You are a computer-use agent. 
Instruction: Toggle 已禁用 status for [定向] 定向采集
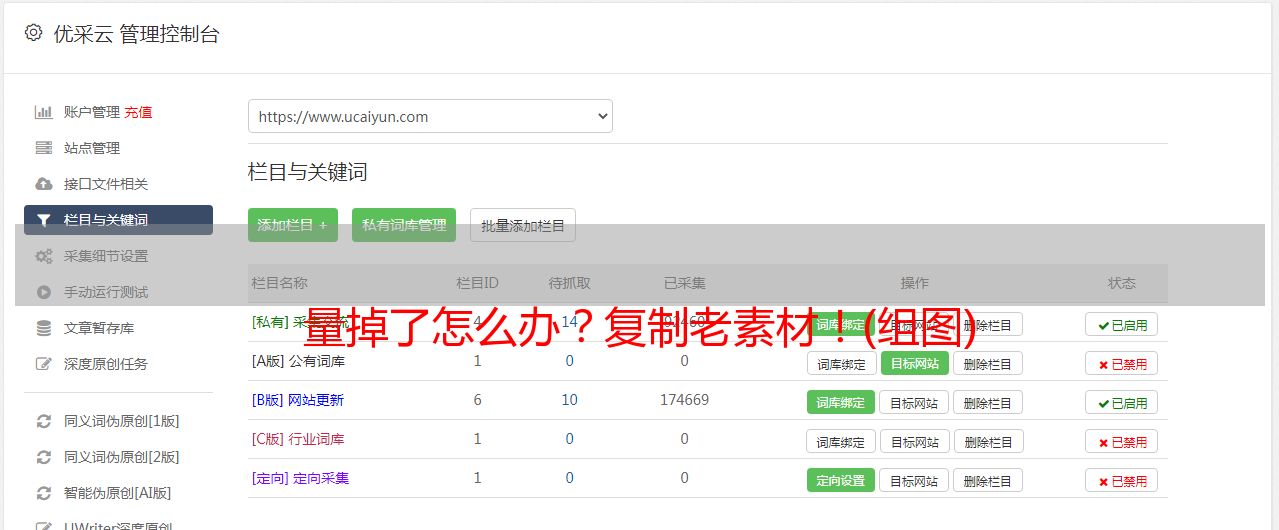point(1122,480)
